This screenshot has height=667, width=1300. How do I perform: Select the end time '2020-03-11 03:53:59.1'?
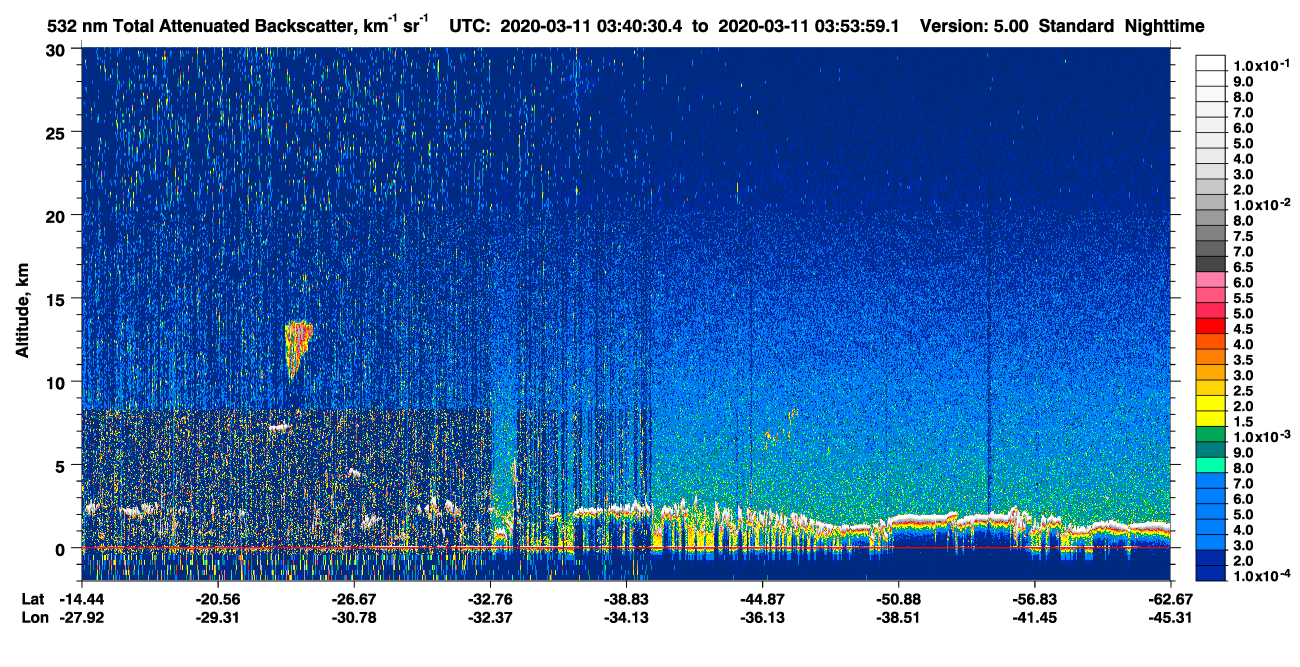click(808, 27)
